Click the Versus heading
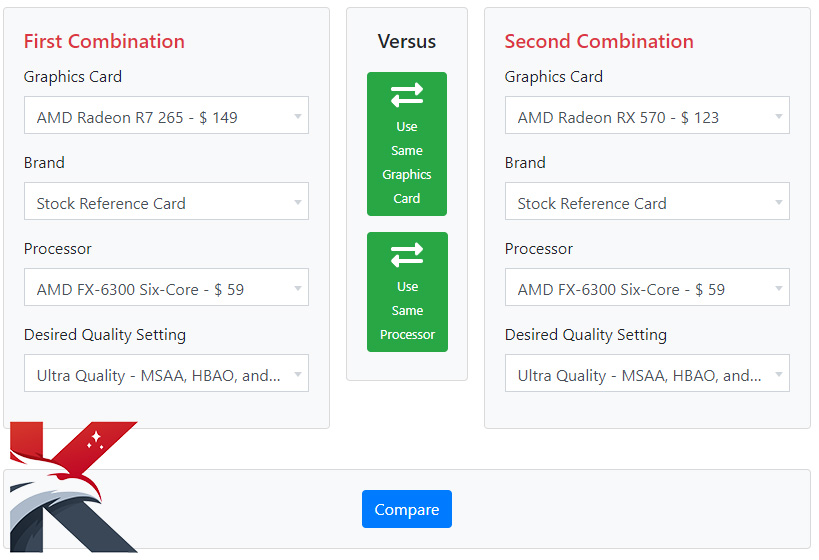Screen dimensions: 819x560 [407, 41]
